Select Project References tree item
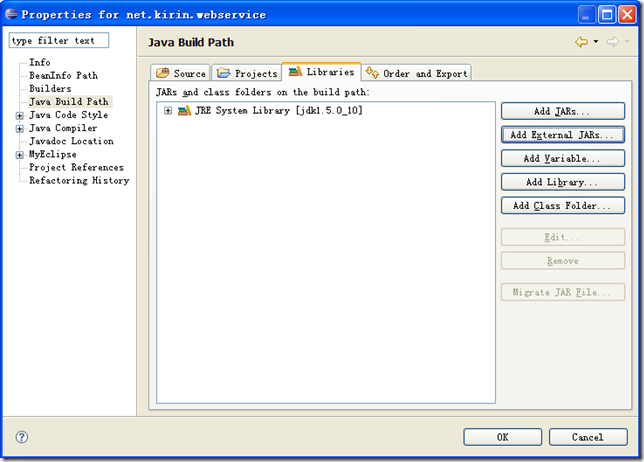 (x=76, y=168)
